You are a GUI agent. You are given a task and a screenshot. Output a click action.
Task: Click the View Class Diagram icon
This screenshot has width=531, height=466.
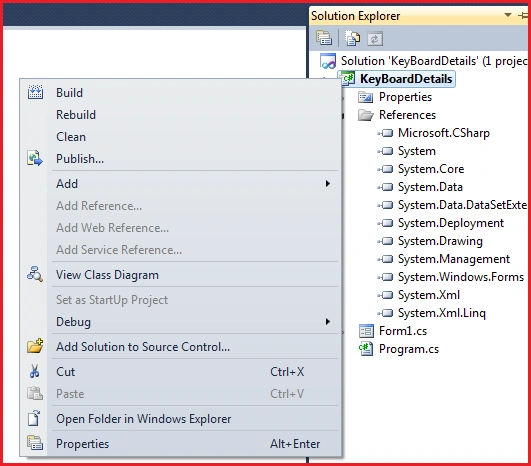coord(35,274)
